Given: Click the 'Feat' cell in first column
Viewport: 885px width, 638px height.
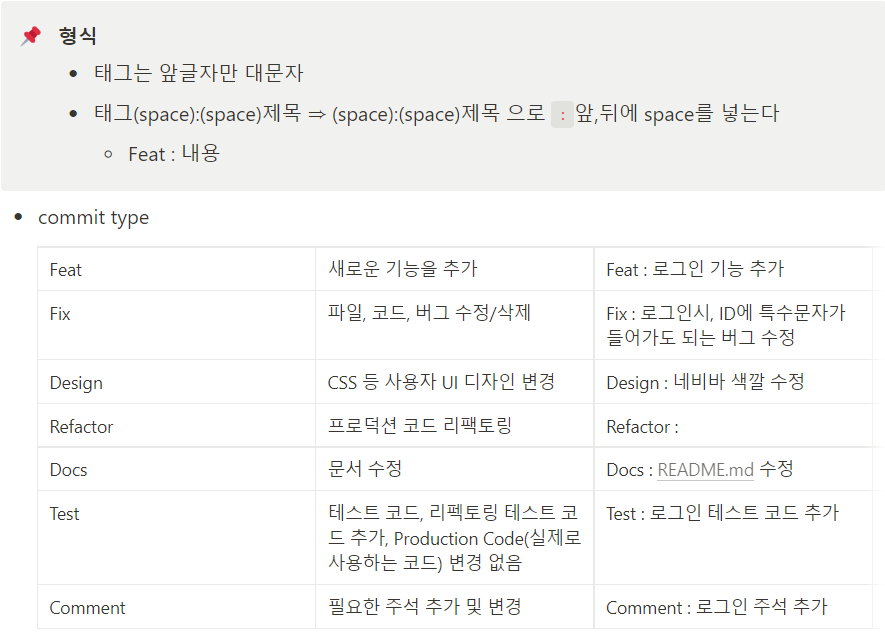Looking at the screenshot, I should coord(177,269).
